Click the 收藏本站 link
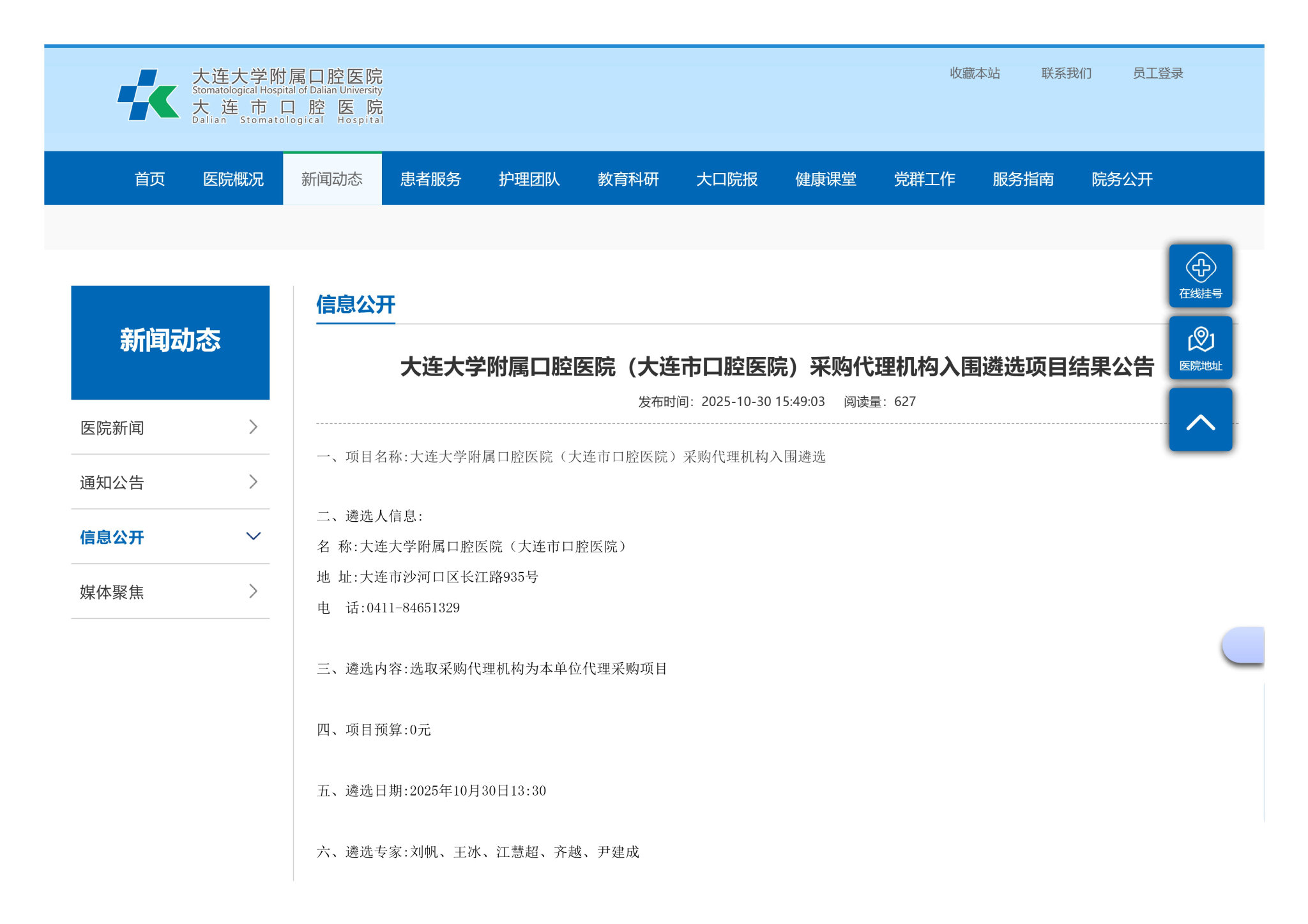 [975, 73]
